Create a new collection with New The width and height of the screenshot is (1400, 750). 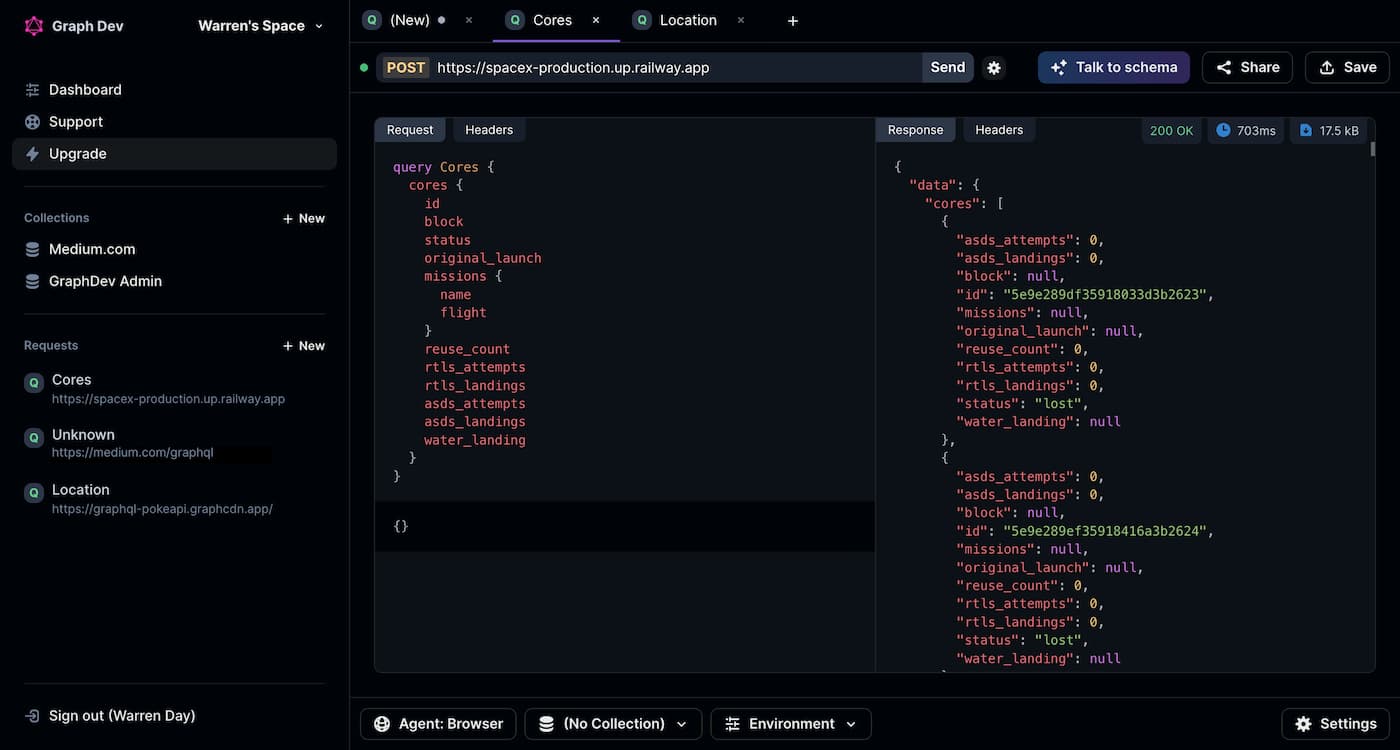[303, 218]
